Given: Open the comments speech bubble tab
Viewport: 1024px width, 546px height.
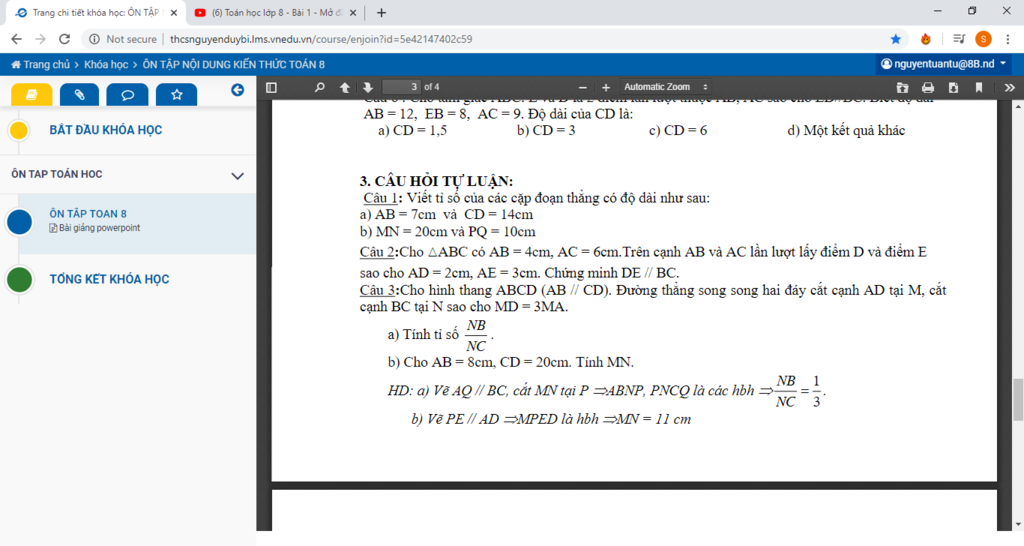Looking at the screenshot, I should point(127,95).
